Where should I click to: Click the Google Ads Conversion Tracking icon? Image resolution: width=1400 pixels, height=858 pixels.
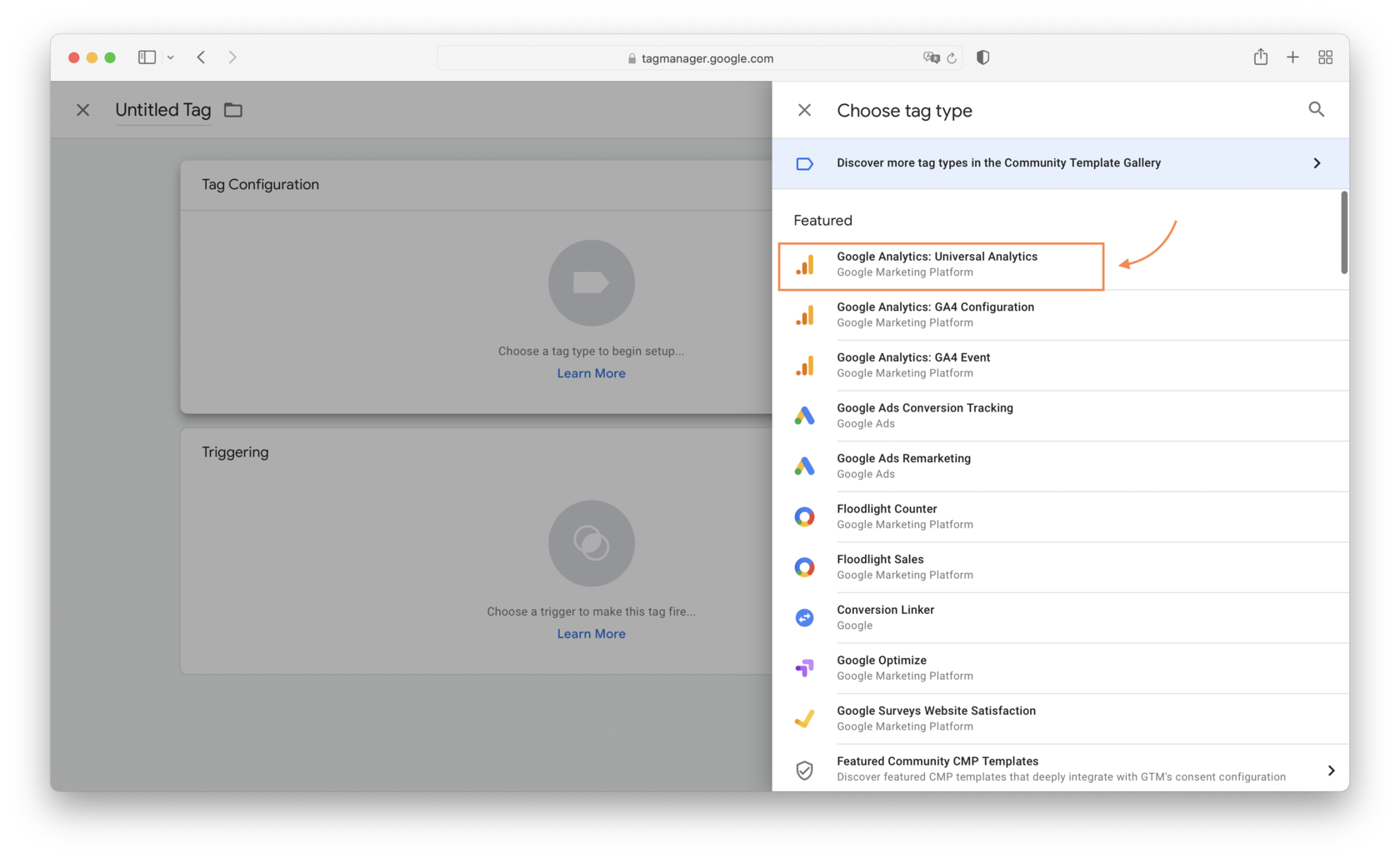(804, 416)
